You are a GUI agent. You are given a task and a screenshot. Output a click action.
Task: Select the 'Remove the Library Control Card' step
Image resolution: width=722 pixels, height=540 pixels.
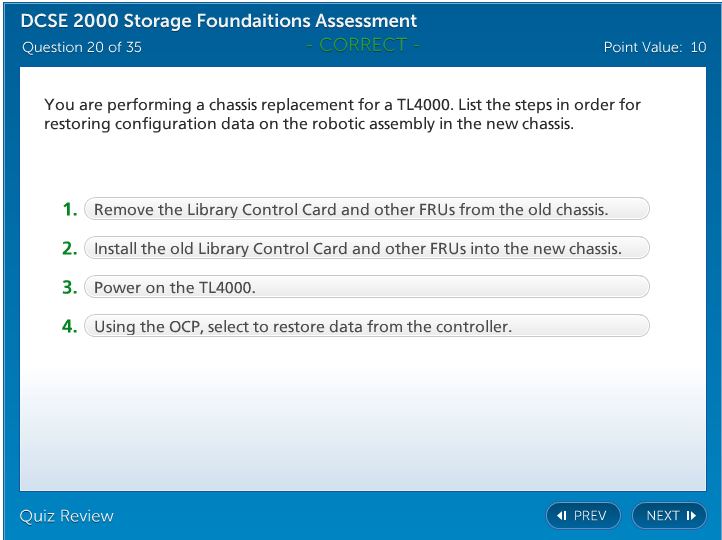click(367, 210)
